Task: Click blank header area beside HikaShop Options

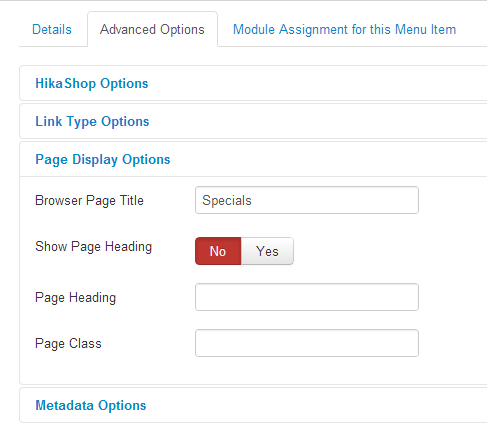Action: 317,83
